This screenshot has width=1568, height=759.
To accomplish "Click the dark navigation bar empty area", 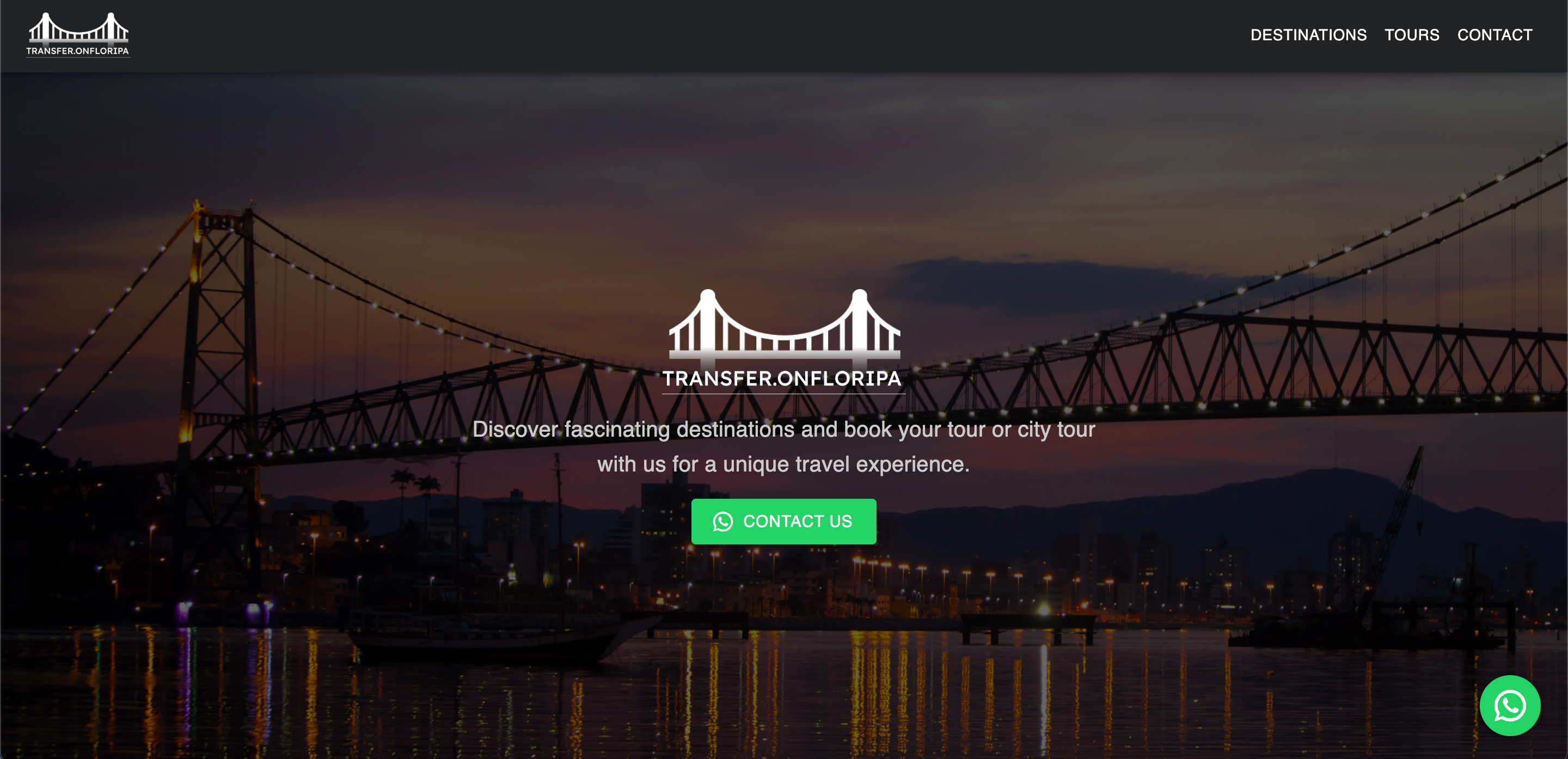I will tap(670, 35).
